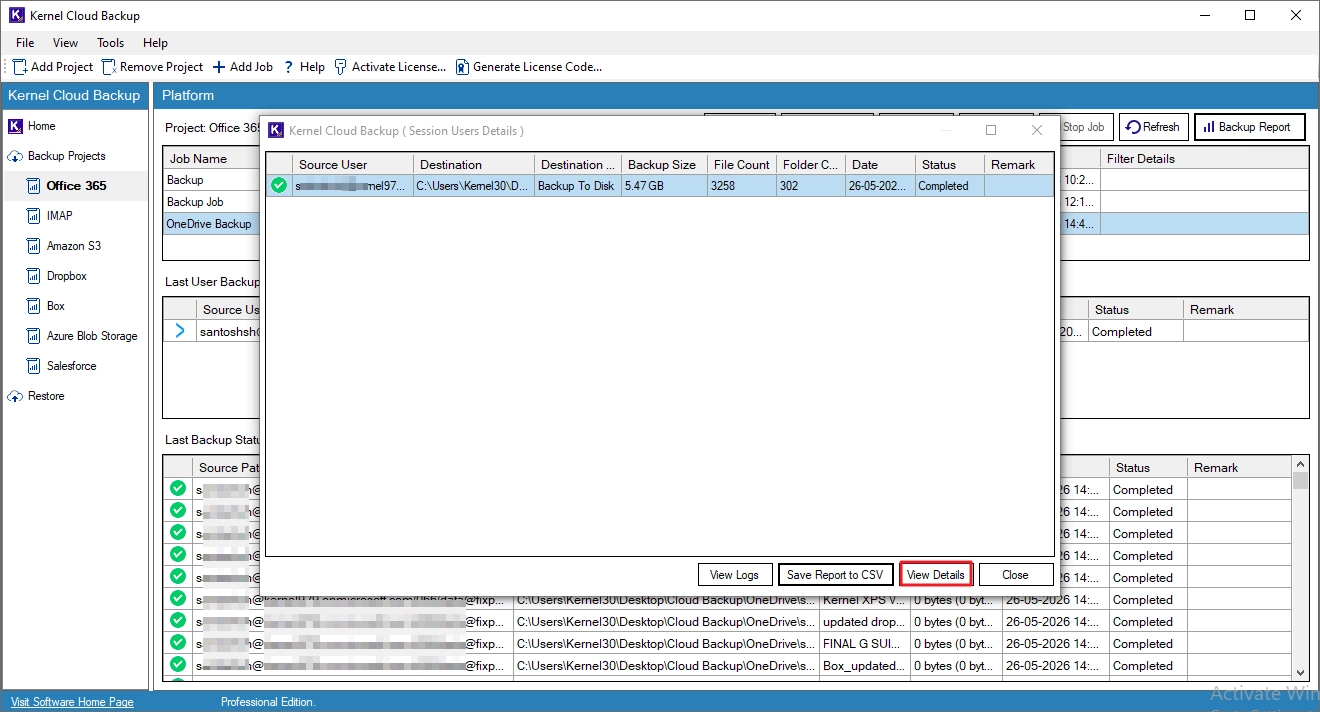Click Generate License Code in toolbar
This screenshot has width=1320, height=712.
pos(529,67)
